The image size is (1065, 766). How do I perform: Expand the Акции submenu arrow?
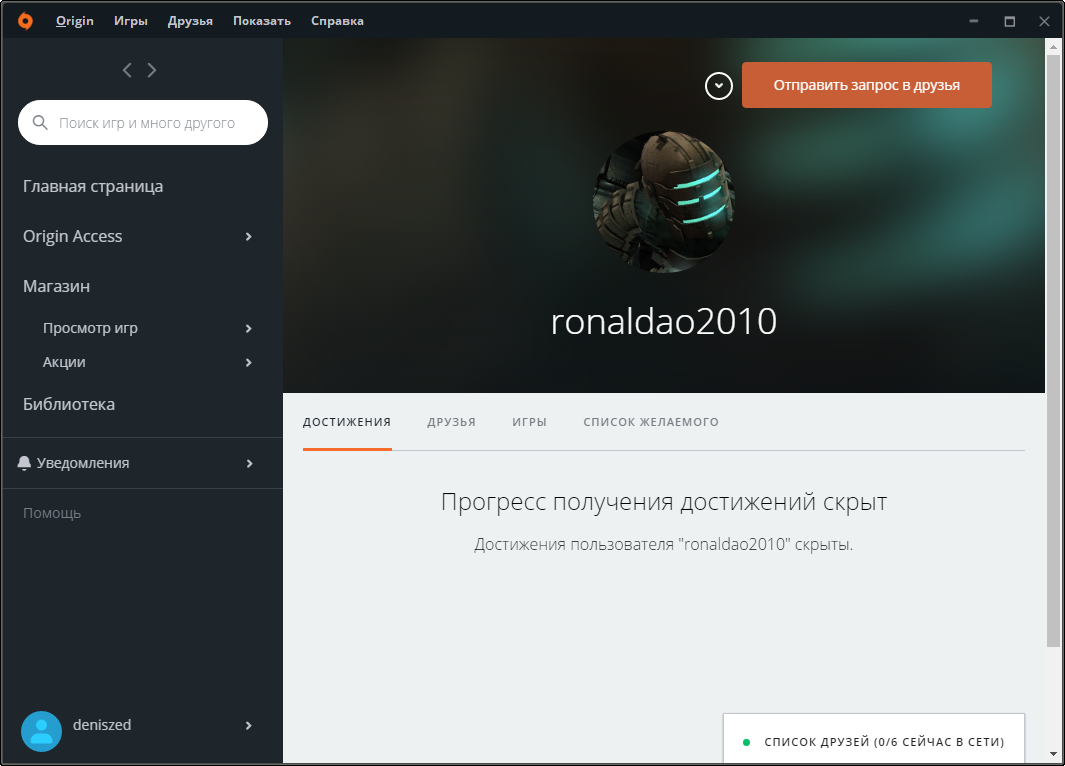coord(249,363)
